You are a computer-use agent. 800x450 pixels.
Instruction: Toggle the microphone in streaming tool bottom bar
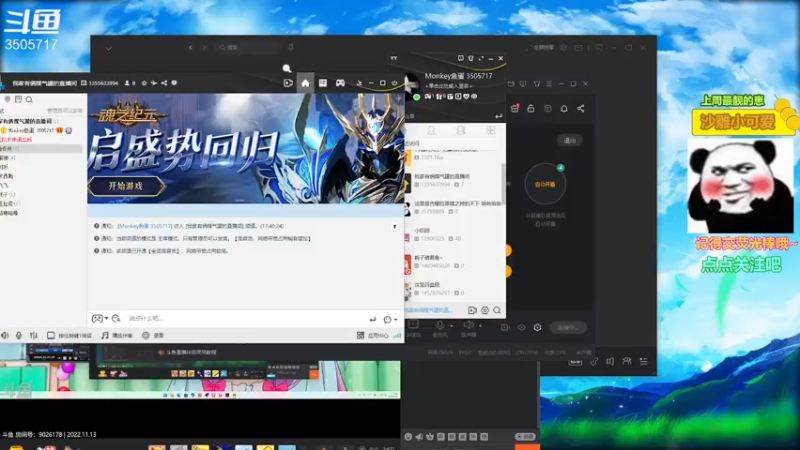pos(440,326)
